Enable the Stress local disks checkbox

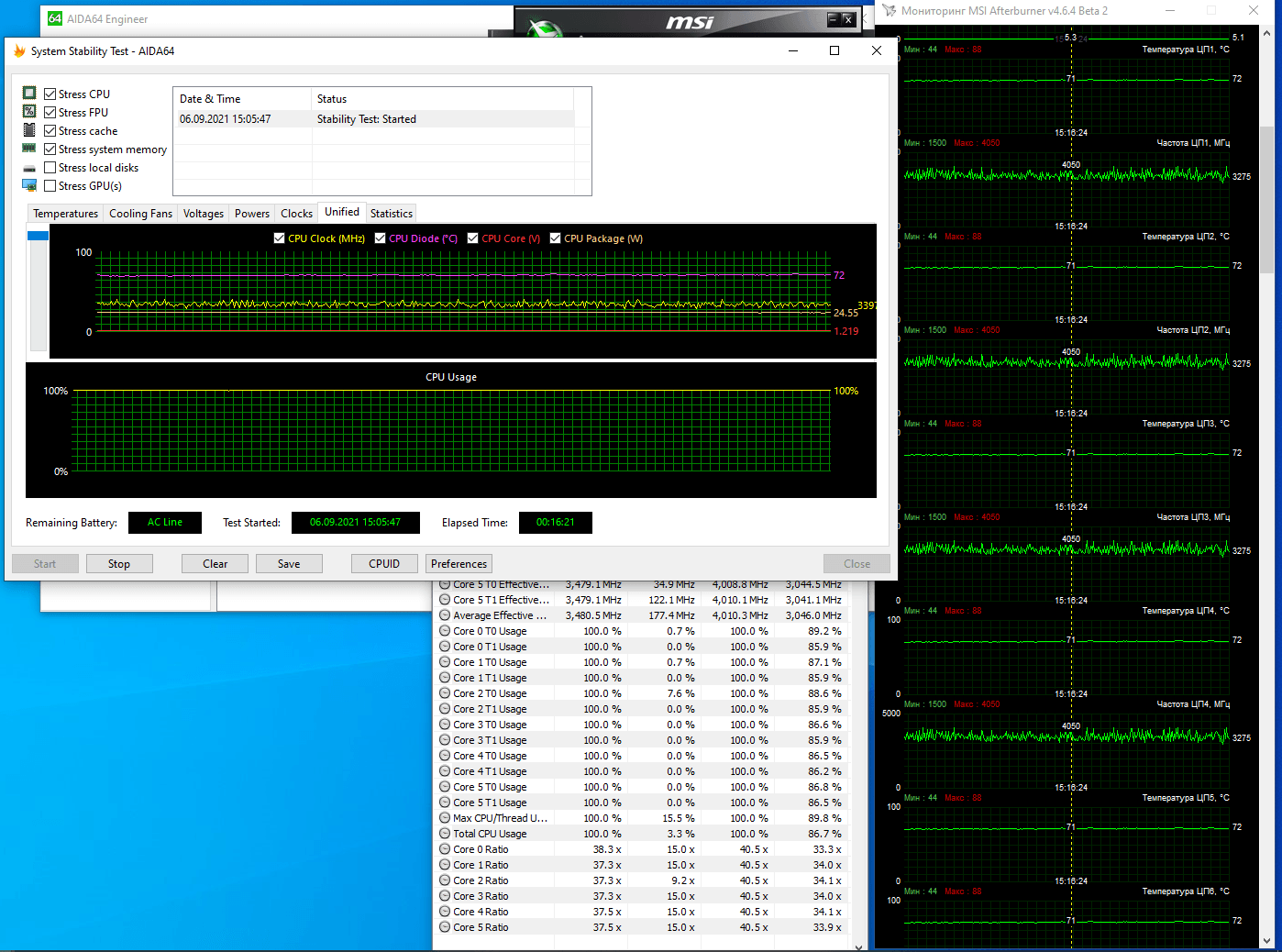(50, 168)
